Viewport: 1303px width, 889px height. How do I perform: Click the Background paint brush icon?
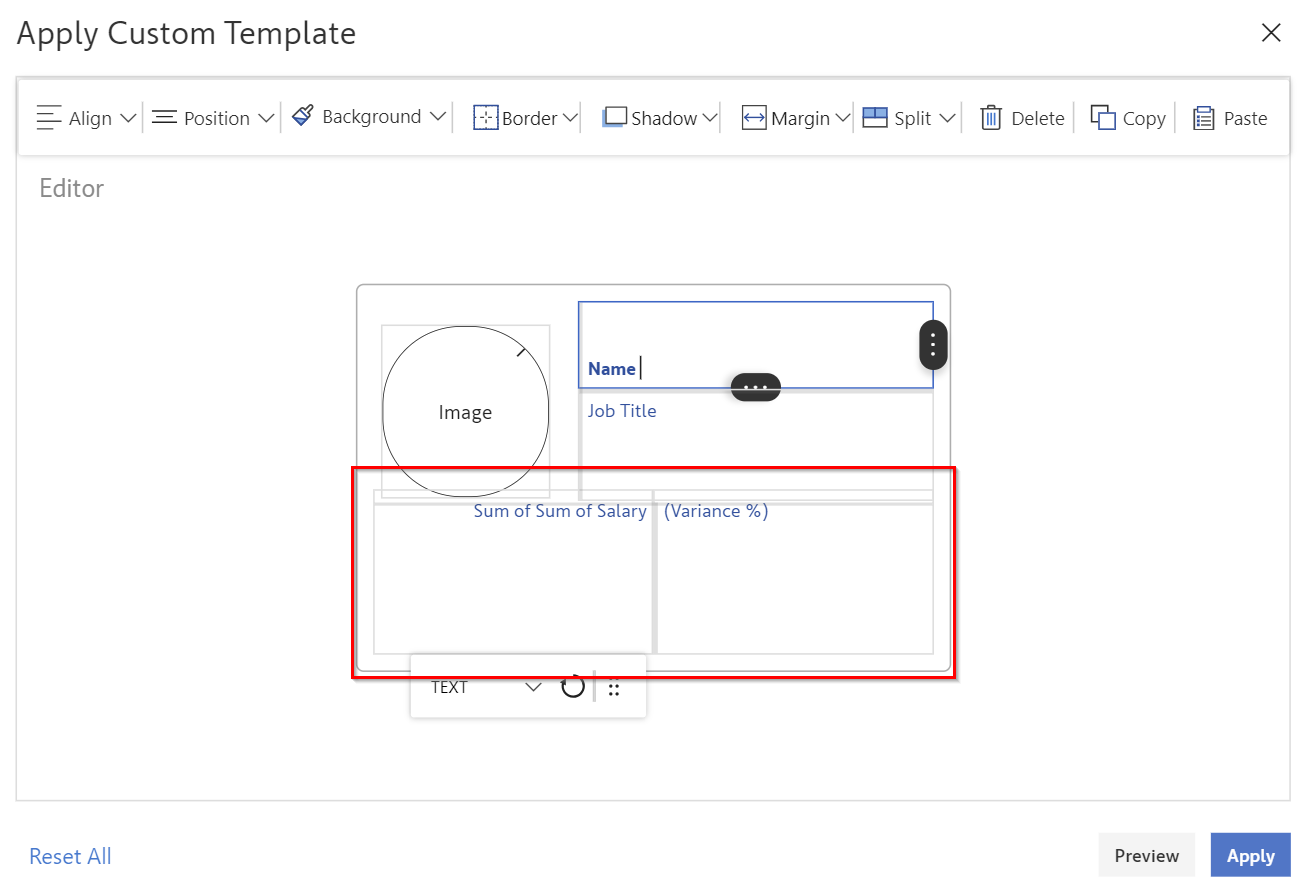coord(303,116)
